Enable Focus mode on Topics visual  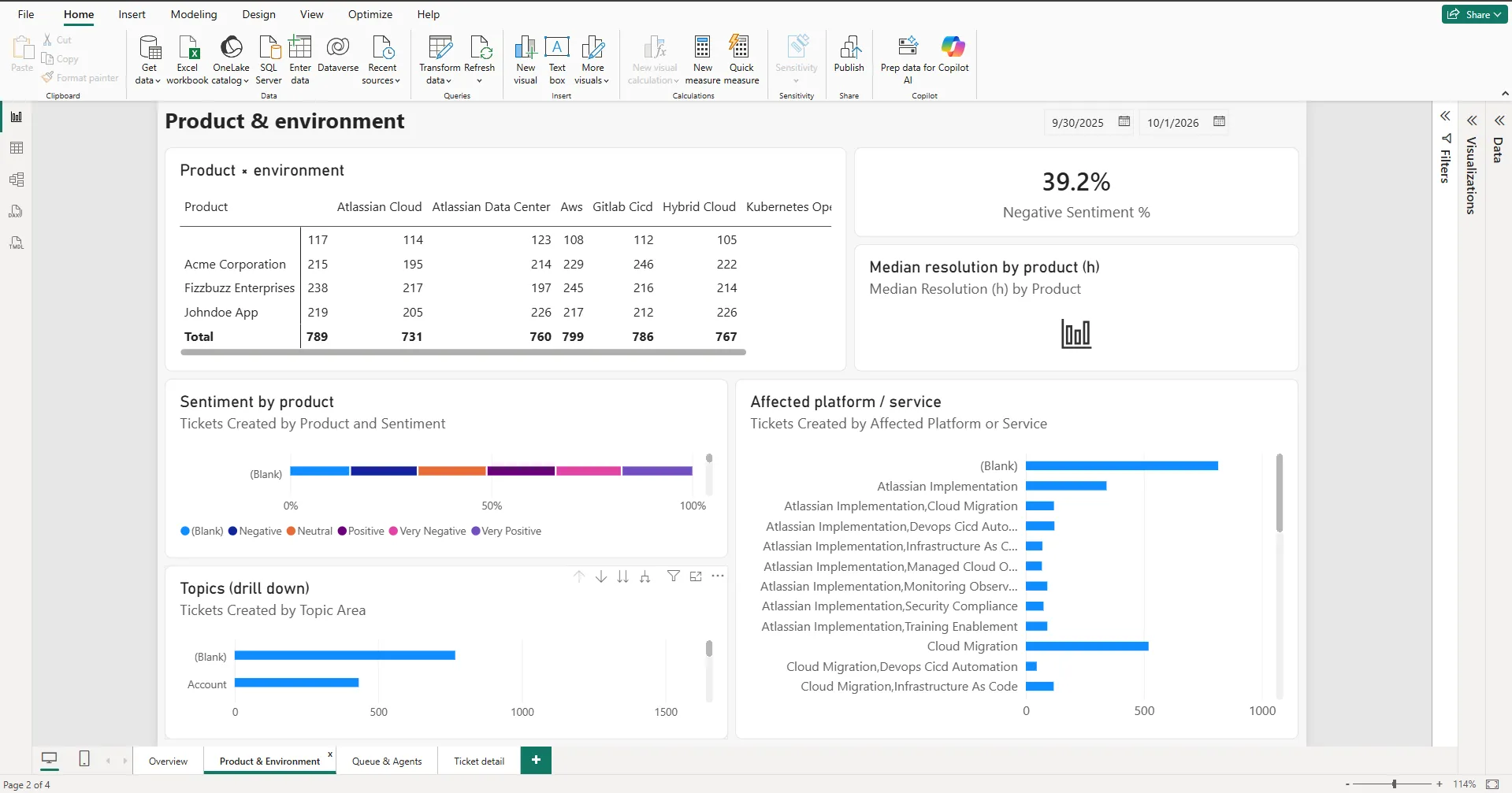696,576
